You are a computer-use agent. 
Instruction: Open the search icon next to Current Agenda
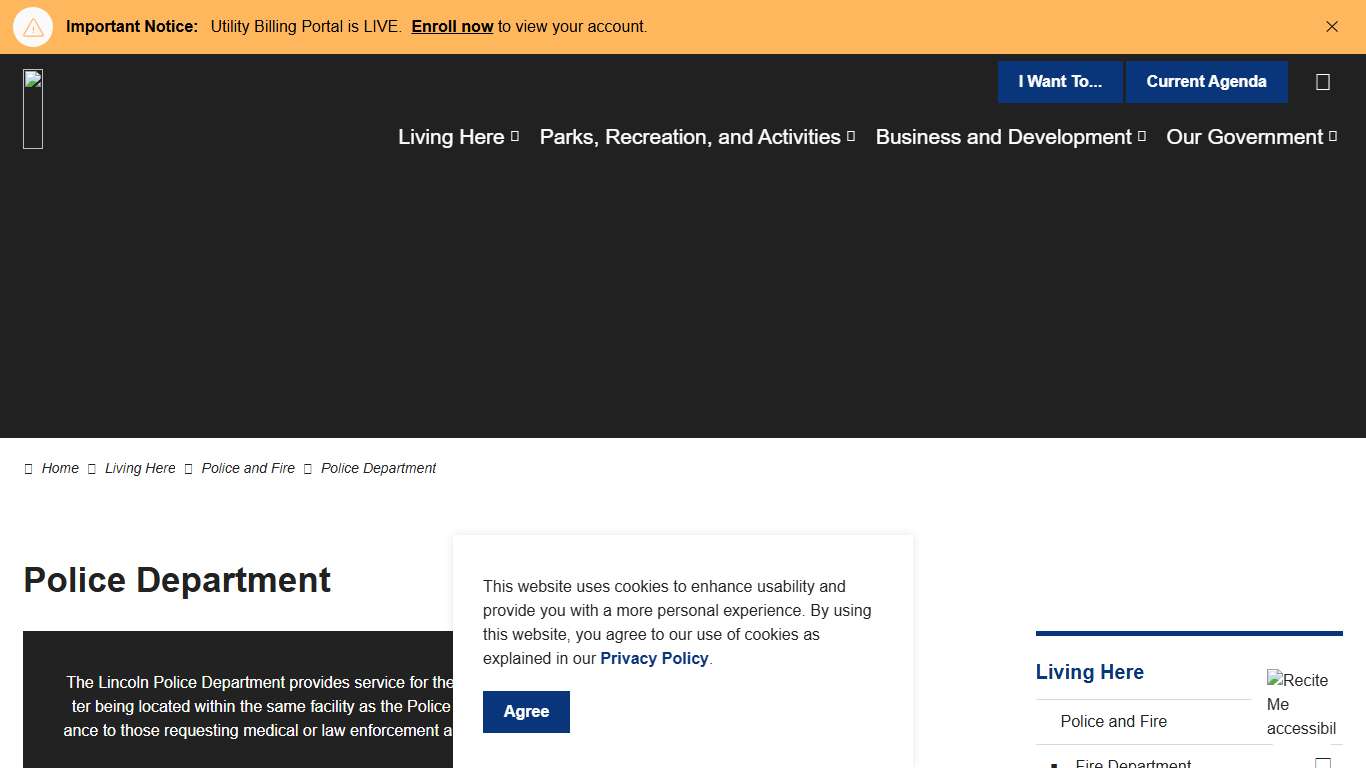point(1322,82)
